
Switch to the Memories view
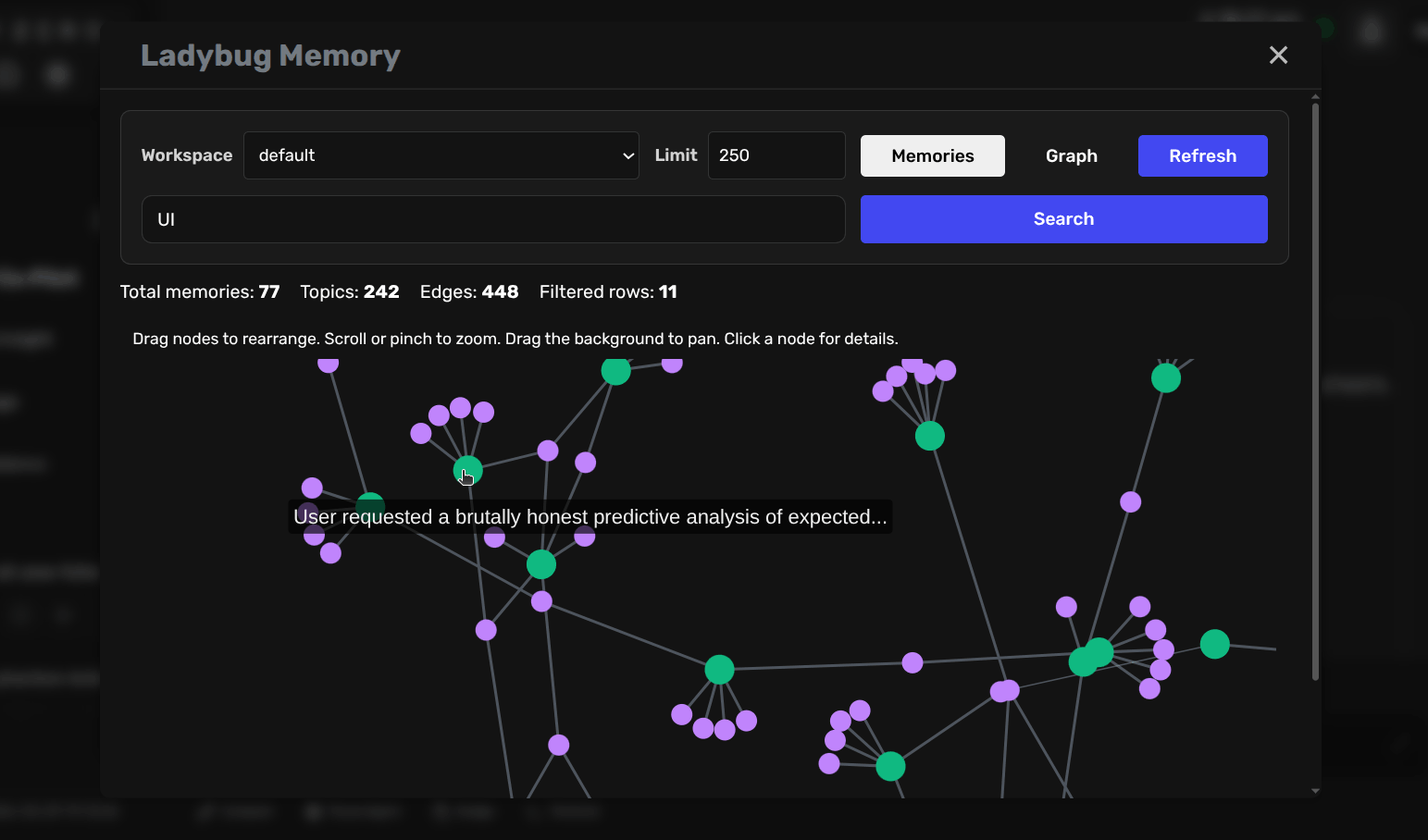point(933,156)
